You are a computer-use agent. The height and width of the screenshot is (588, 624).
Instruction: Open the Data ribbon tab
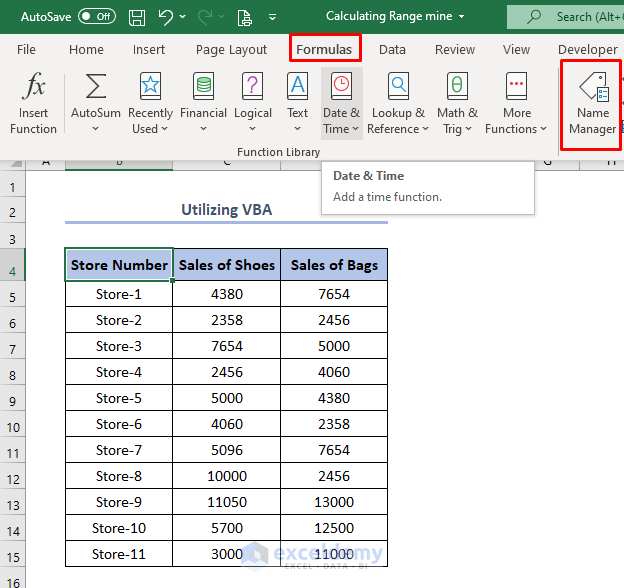[x=392, y=49]
